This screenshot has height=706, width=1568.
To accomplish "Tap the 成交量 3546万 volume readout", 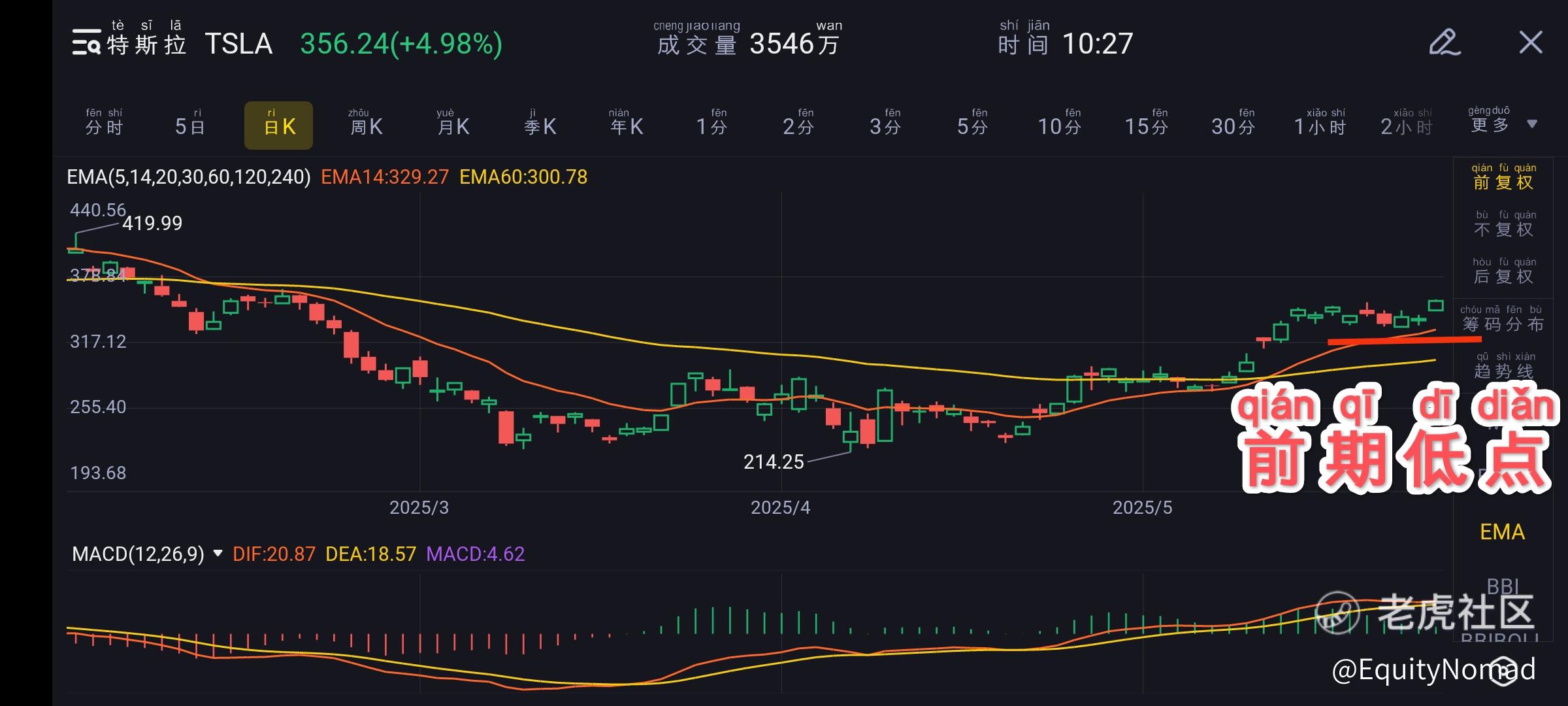I will tap(749, 39).
